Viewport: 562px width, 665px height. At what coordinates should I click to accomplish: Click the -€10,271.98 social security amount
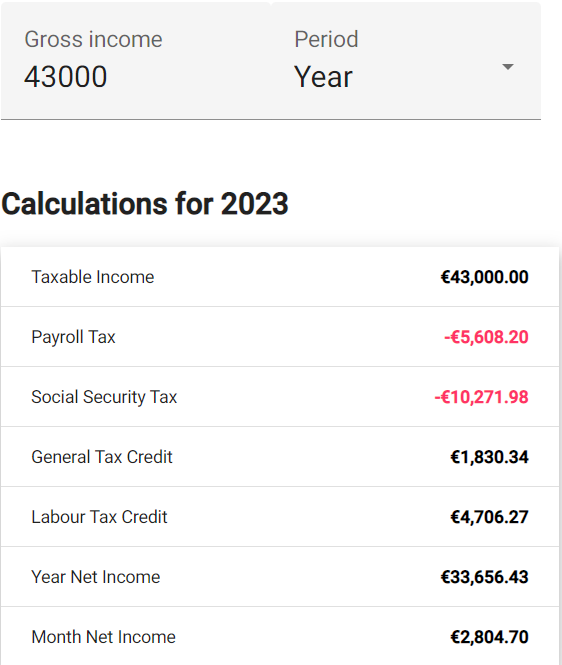pos(481,397)
